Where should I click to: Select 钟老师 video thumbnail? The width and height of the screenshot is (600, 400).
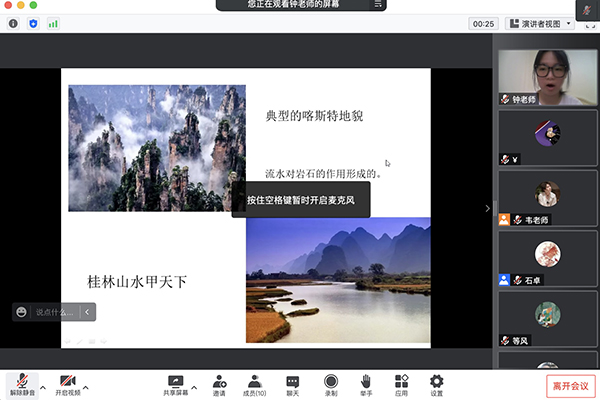tap(548, 78)
